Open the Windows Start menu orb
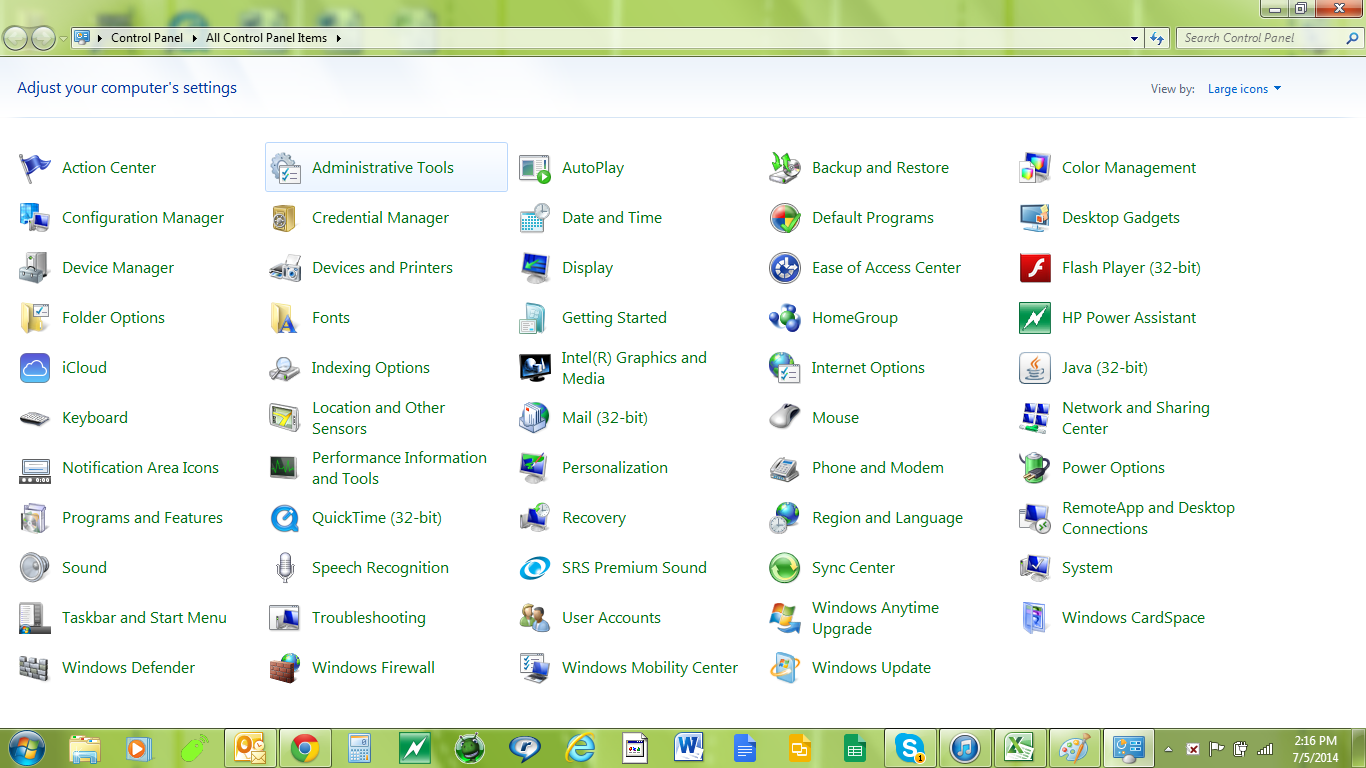This screenshot has height=768, width=1366. pos(27,748)
